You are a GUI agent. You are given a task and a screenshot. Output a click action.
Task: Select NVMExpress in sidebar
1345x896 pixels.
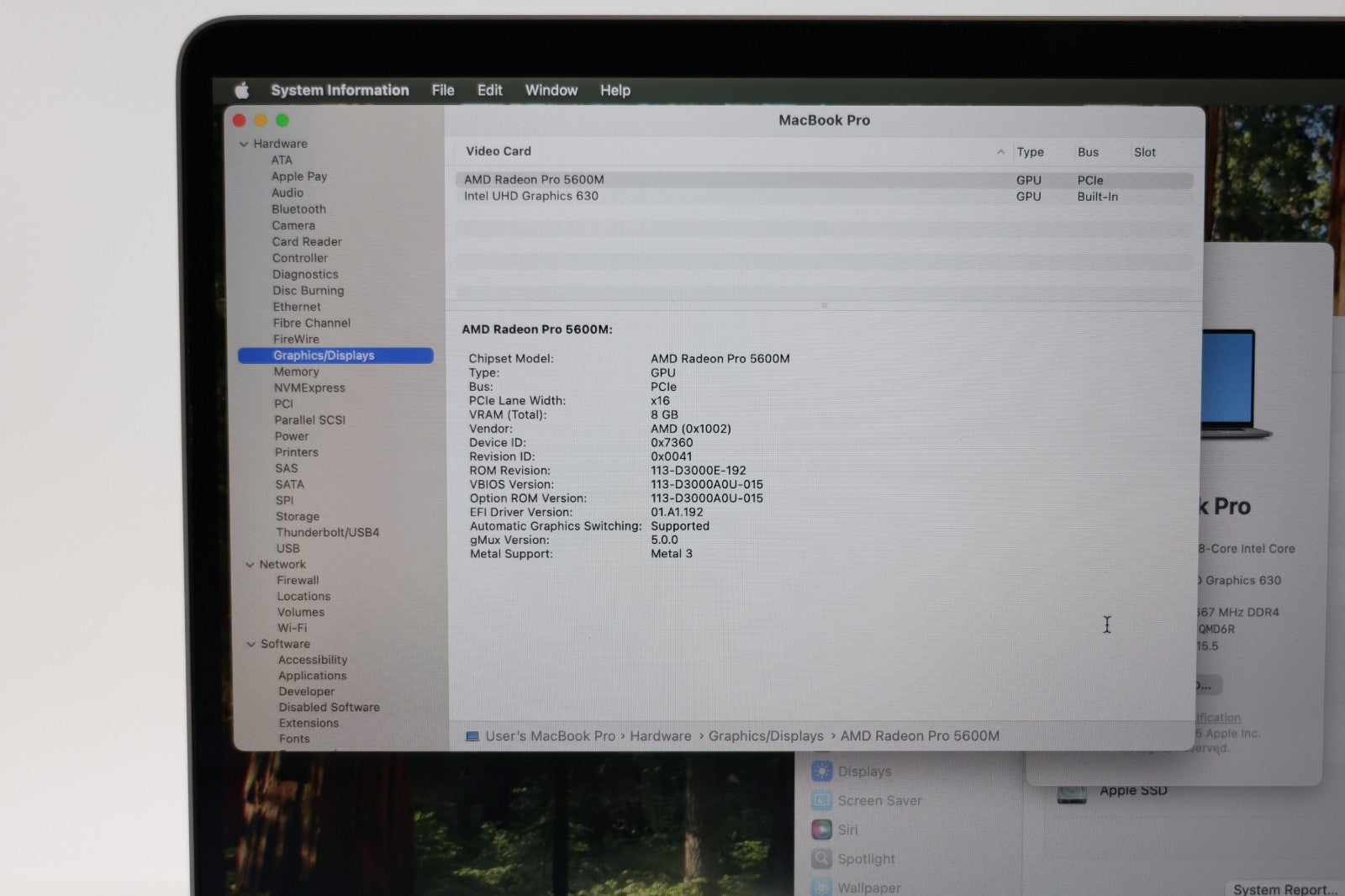click(309, 387)
